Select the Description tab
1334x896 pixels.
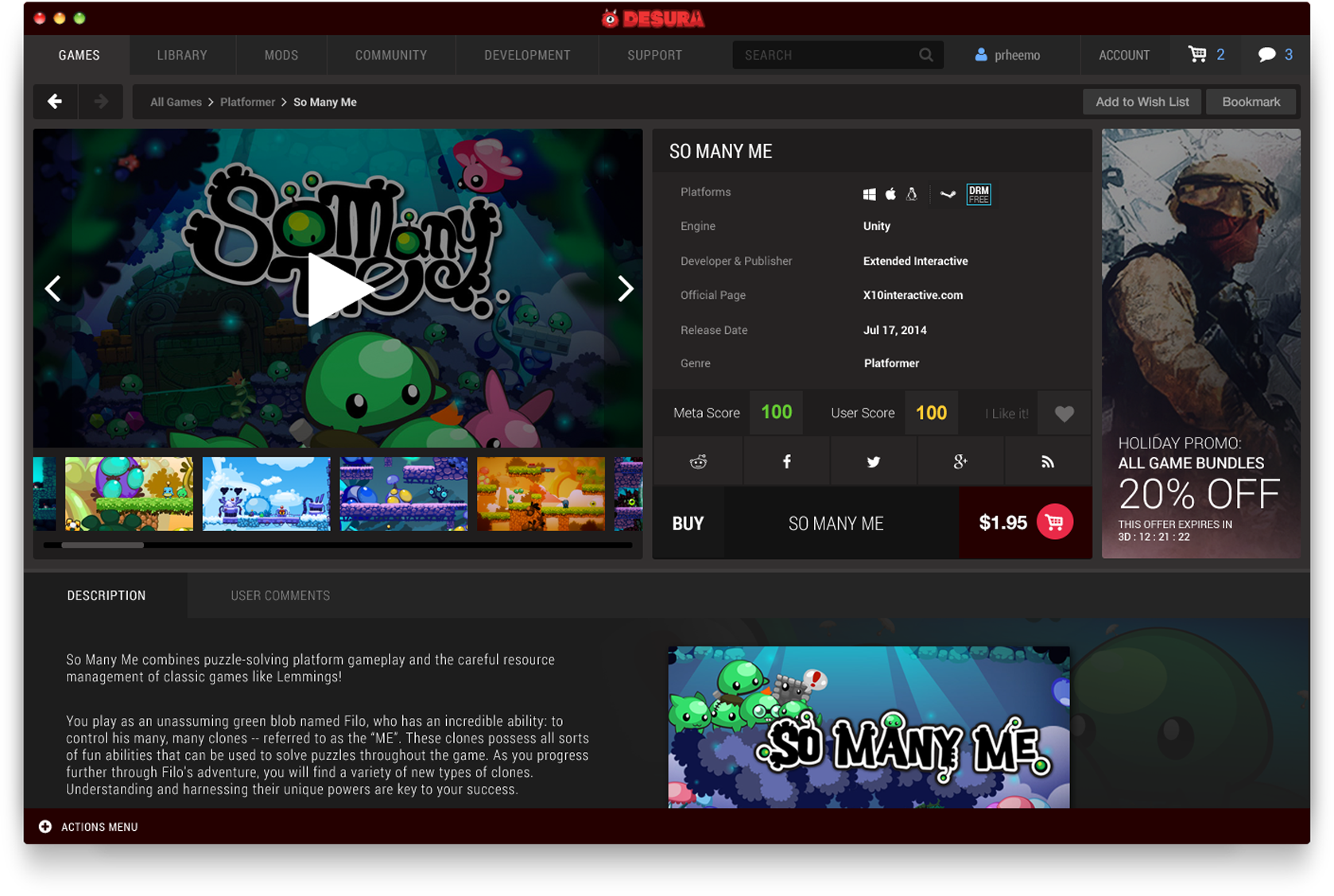click(107, 595)
